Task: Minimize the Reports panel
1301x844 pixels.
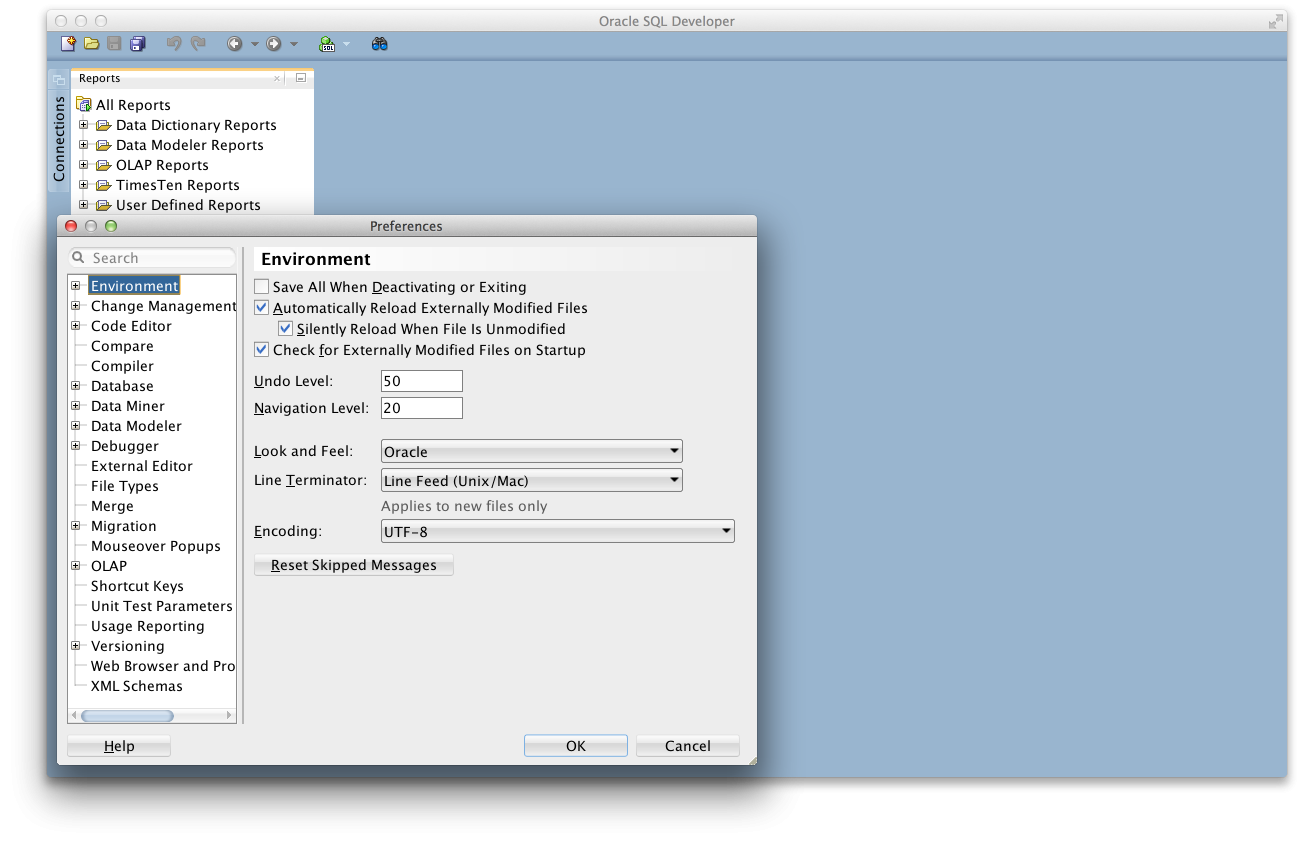Action: (x=300, y=78)
